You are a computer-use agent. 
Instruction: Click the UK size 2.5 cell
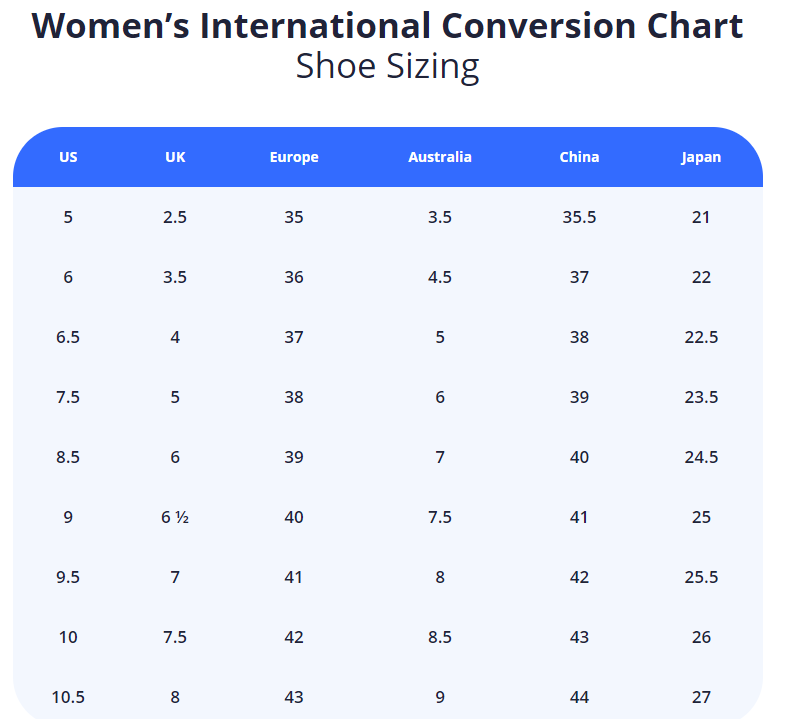[175, 217]
